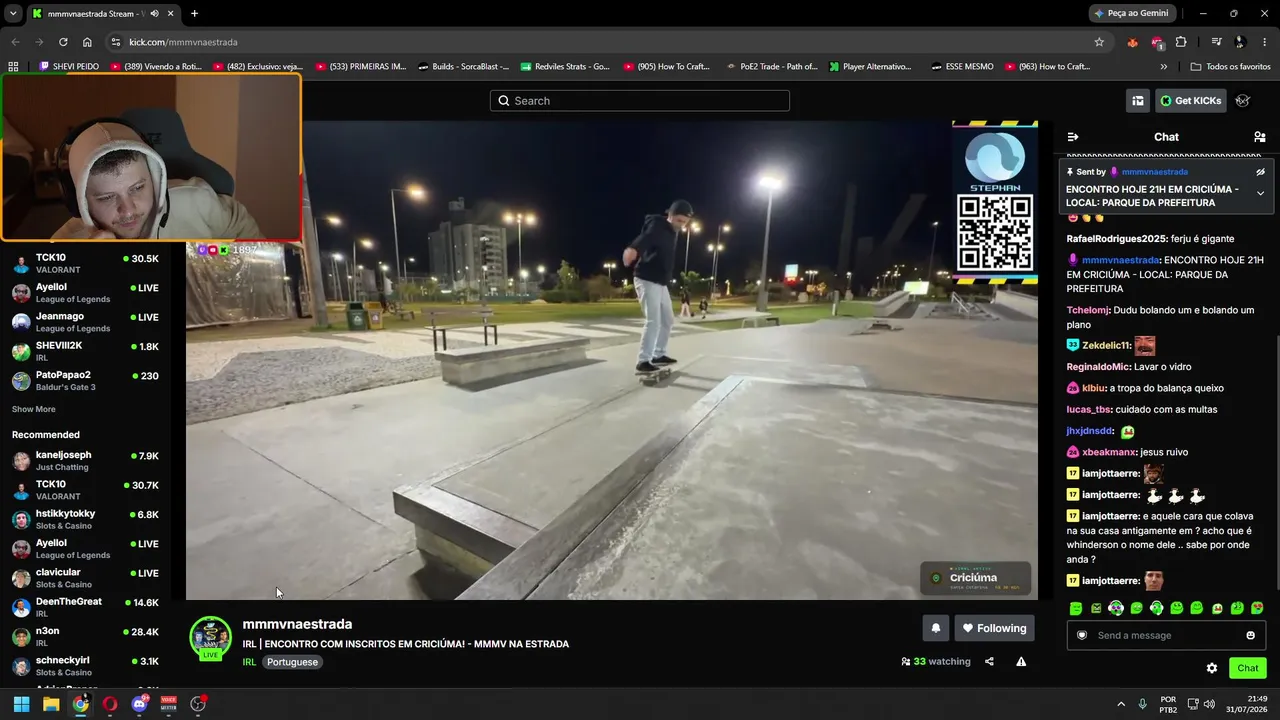Open the browser extensions puzzle icon
This screenshot has height=720, width=1280.
1181,42
